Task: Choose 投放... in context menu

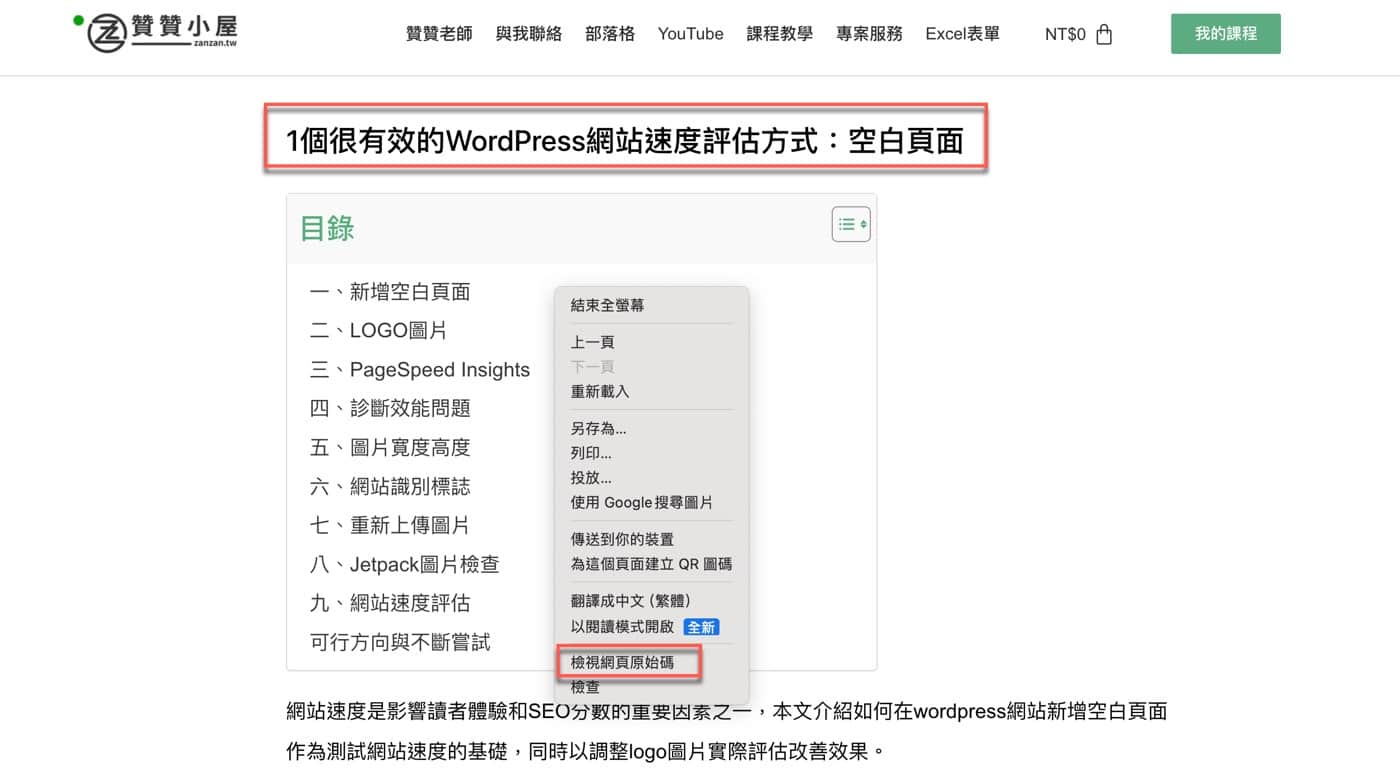Action: (652, 478)
